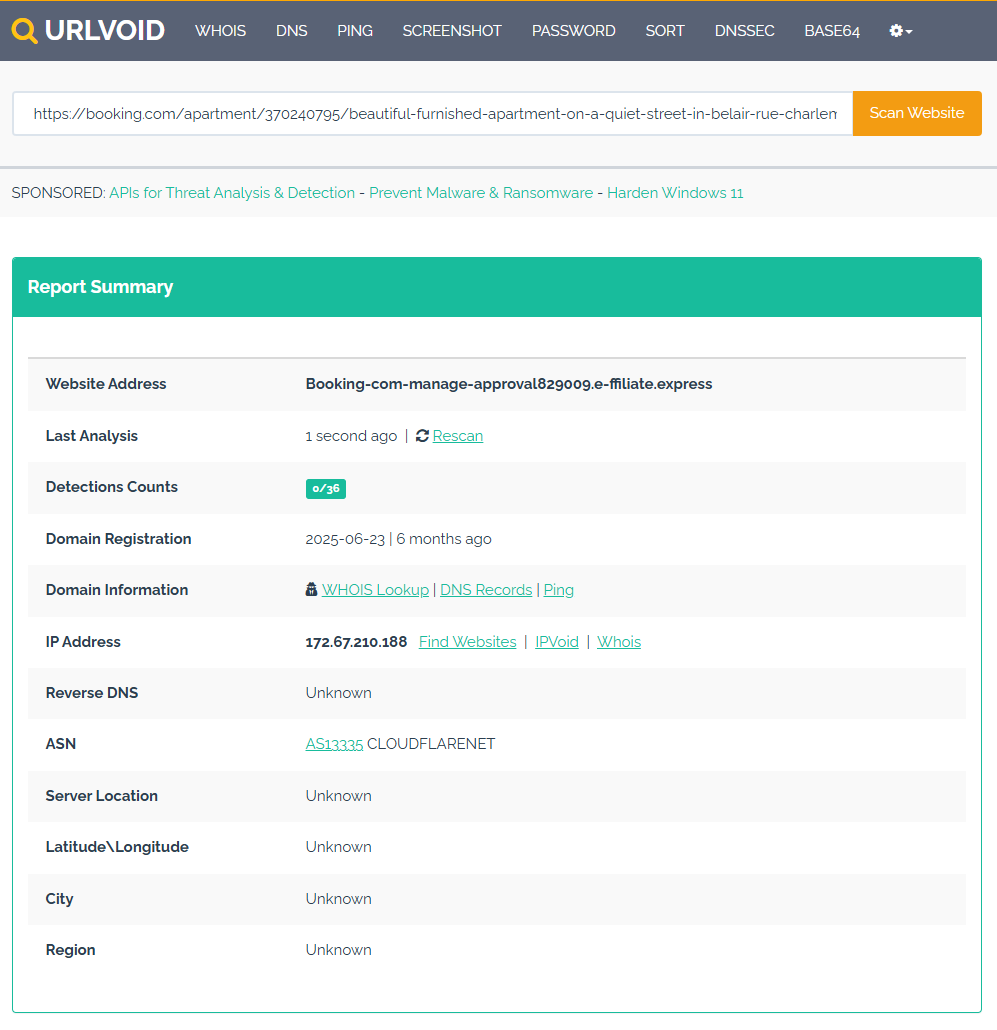Click the Find Websites link

467,641
